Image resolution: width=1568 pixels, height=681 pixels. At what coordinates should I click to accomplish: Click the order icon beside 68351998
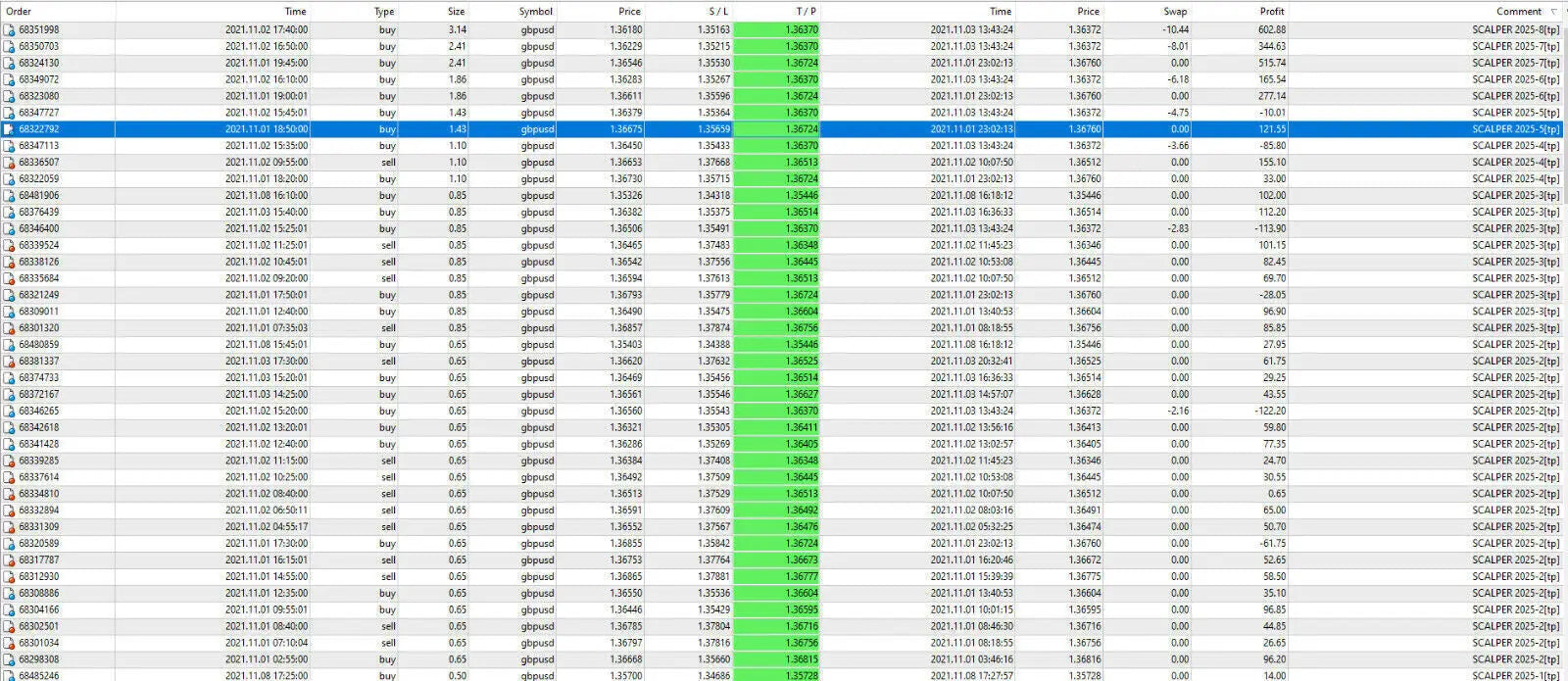(9, 29)
